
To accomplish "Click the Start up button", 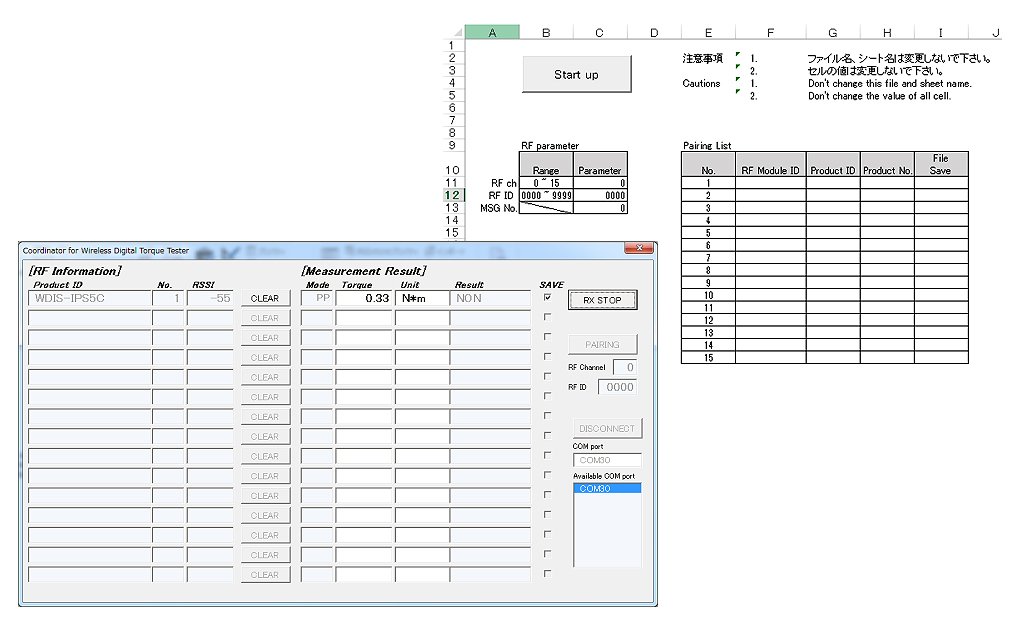I will pyautogui.click(x=577, y=75).
